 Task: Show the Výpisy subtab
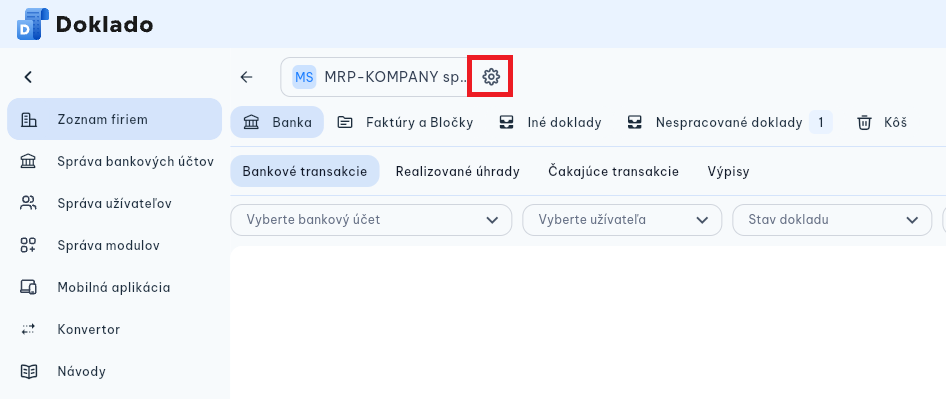(x=728, y=171)
